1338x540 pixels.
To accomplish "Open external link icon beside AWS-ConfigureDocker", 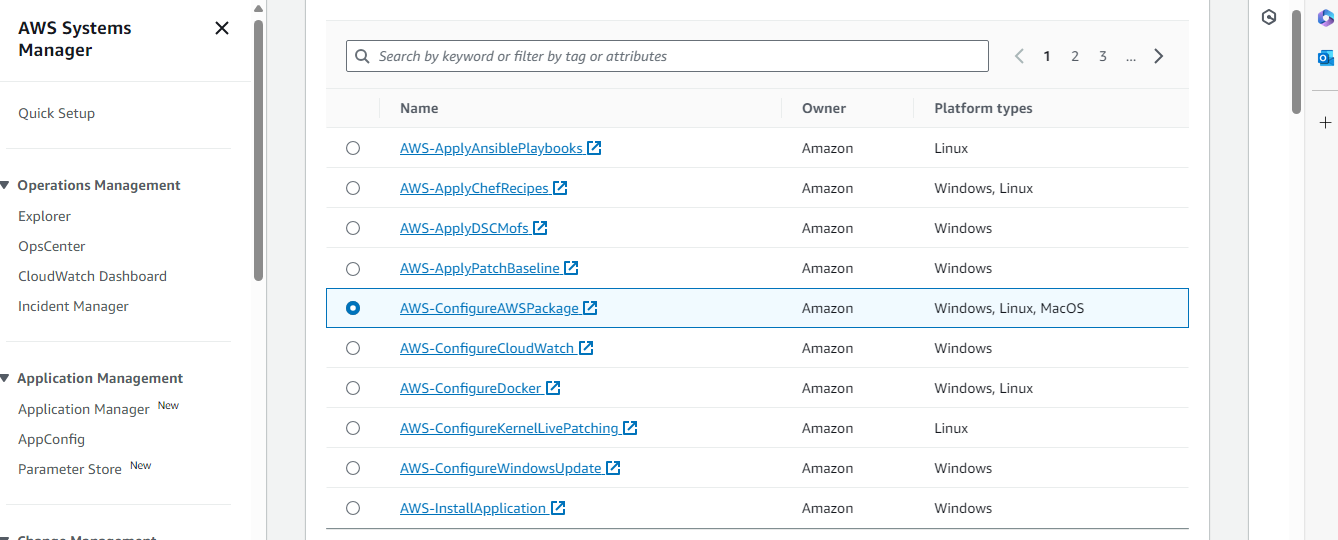I will [553, 388].
